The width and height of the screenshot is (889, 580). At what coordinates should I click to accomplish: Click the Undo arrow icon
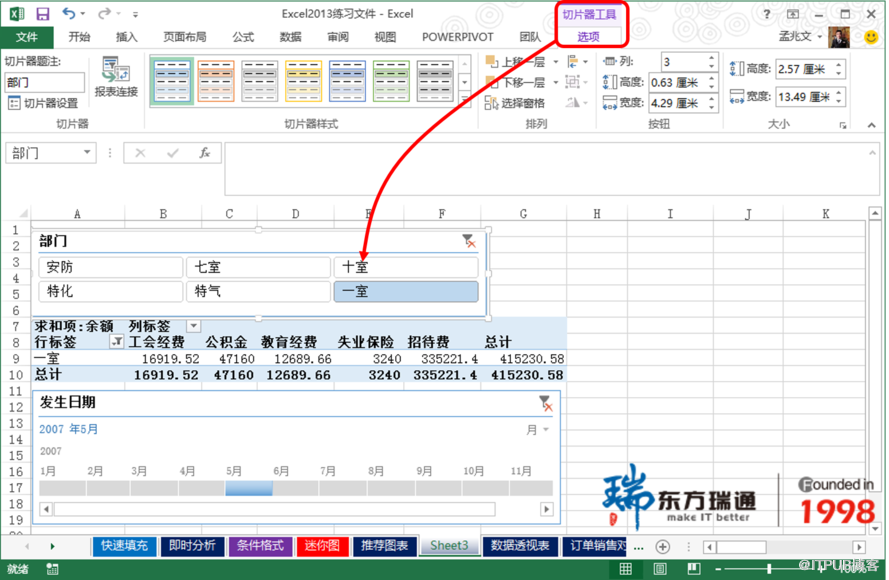69,13
